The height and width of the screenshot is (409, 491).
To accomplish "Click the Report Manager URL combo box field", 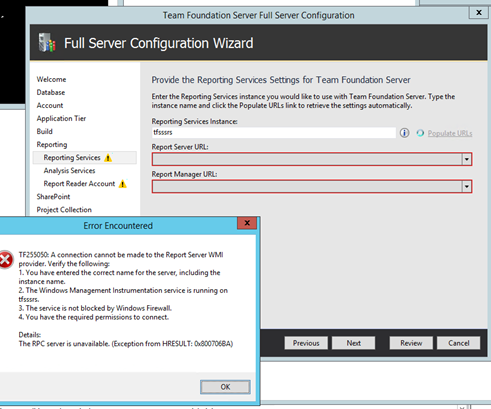I will tap(312, 187).
